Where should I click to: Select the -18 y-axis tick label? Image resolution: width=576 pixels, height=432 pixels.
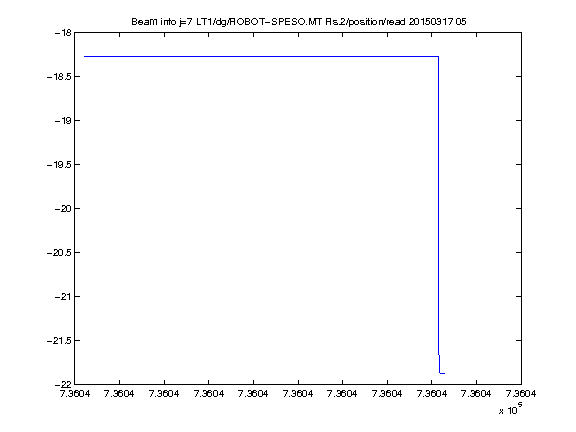pos(63,33)
